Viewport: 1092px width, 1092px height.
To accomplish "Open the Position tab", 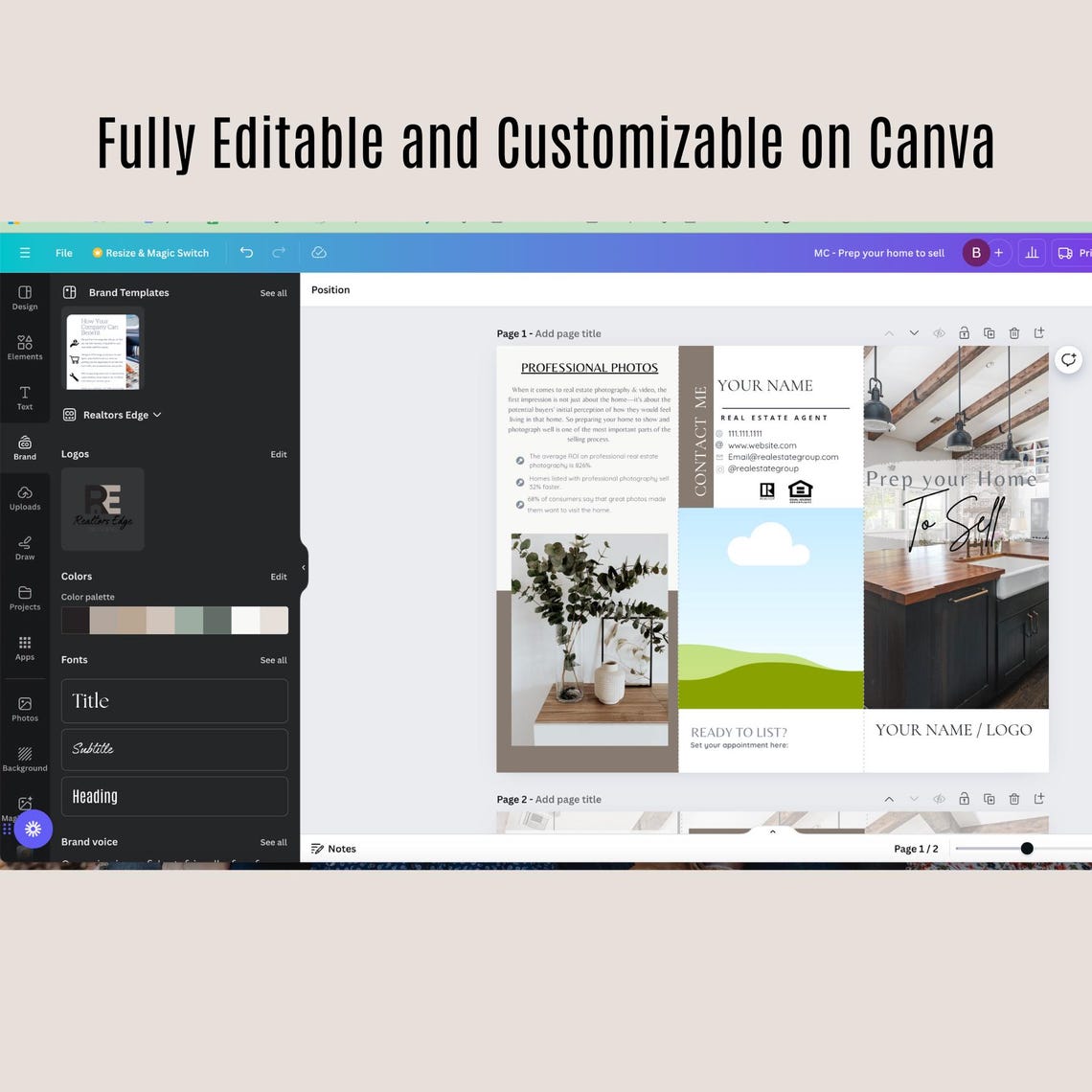I will (330, 289).
